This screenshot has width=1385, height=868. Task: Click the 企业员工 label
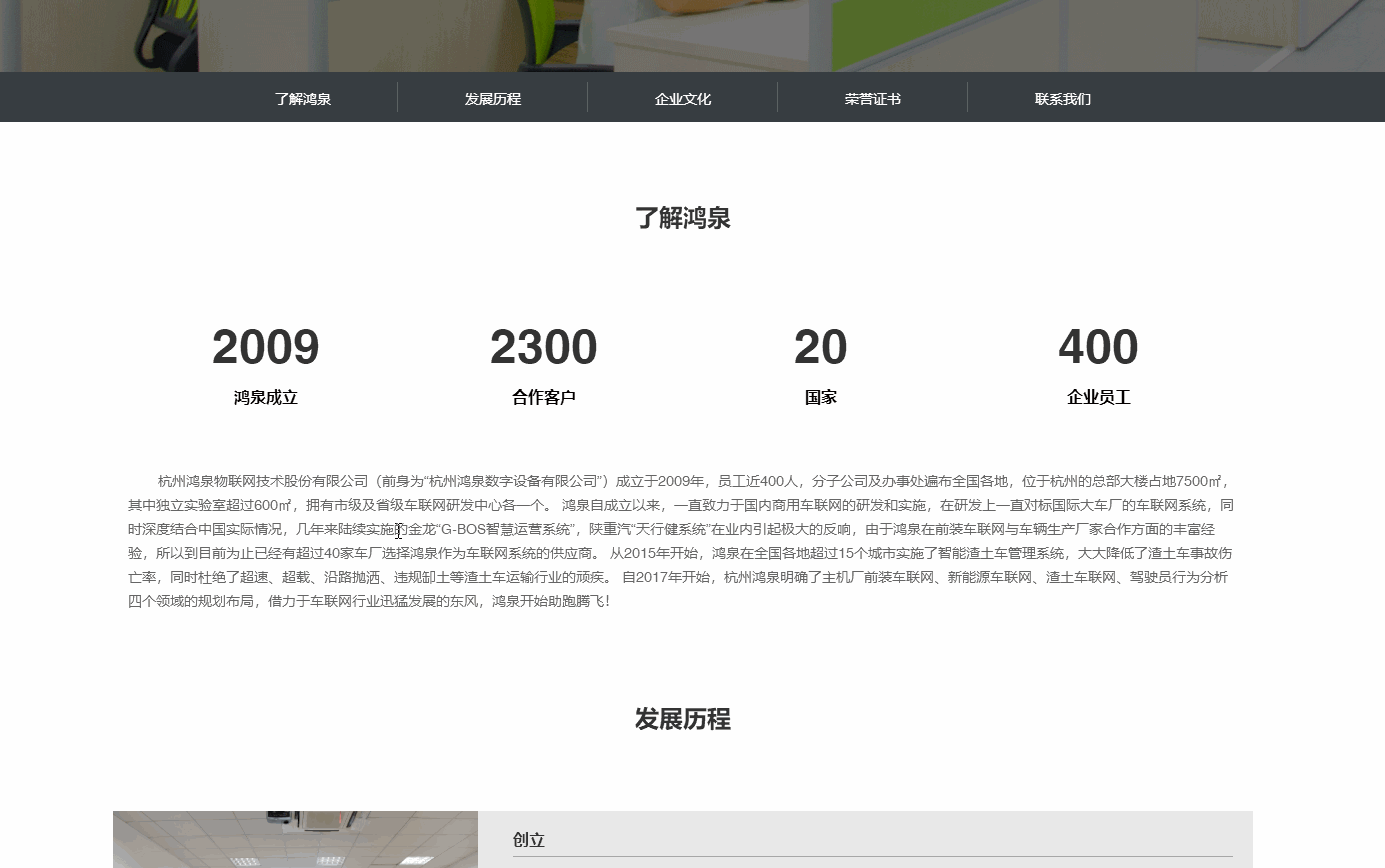click(1098, 396)
